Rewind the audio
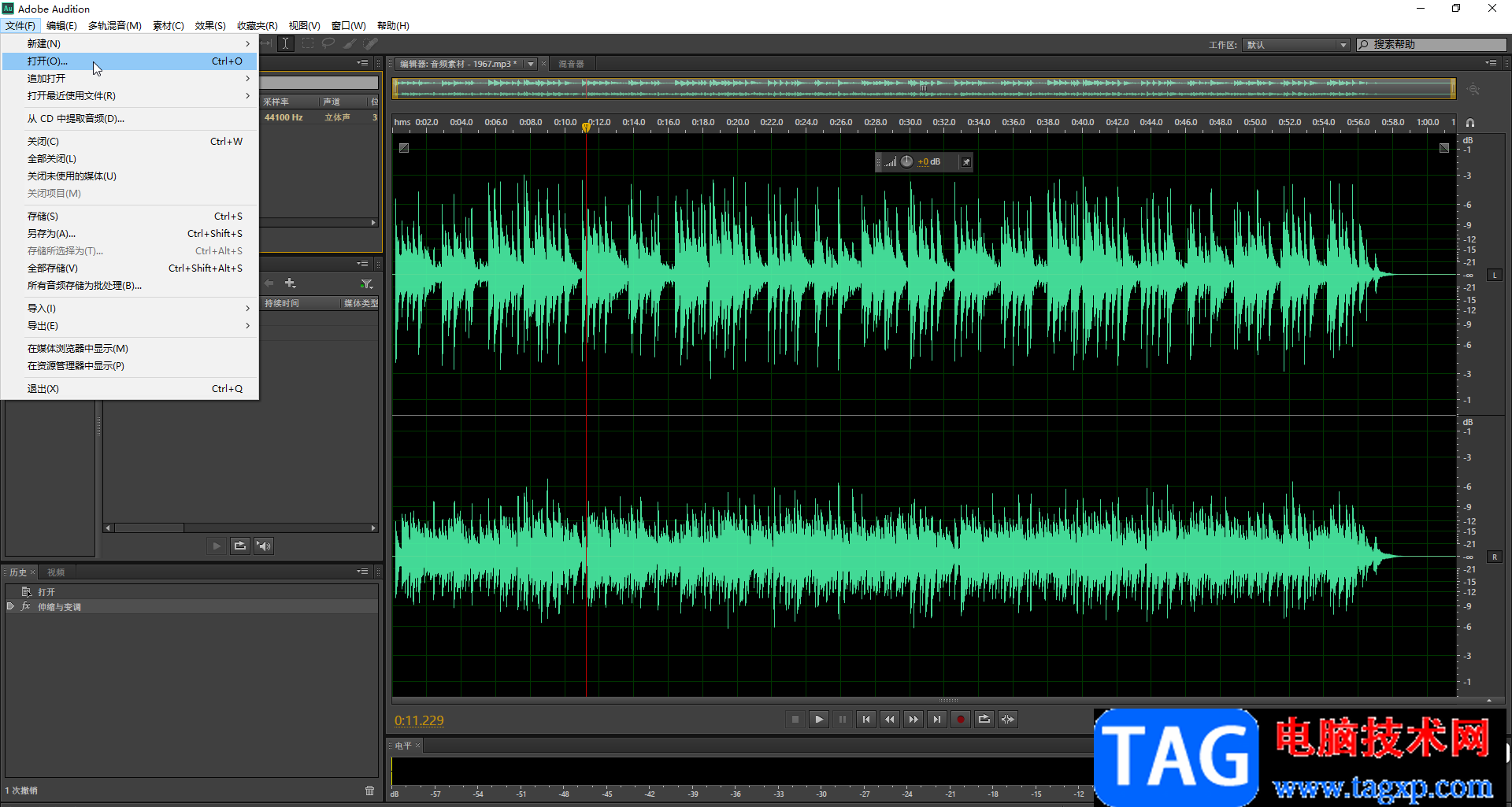This screenshot has width=1512, height=807. (890, 720)
